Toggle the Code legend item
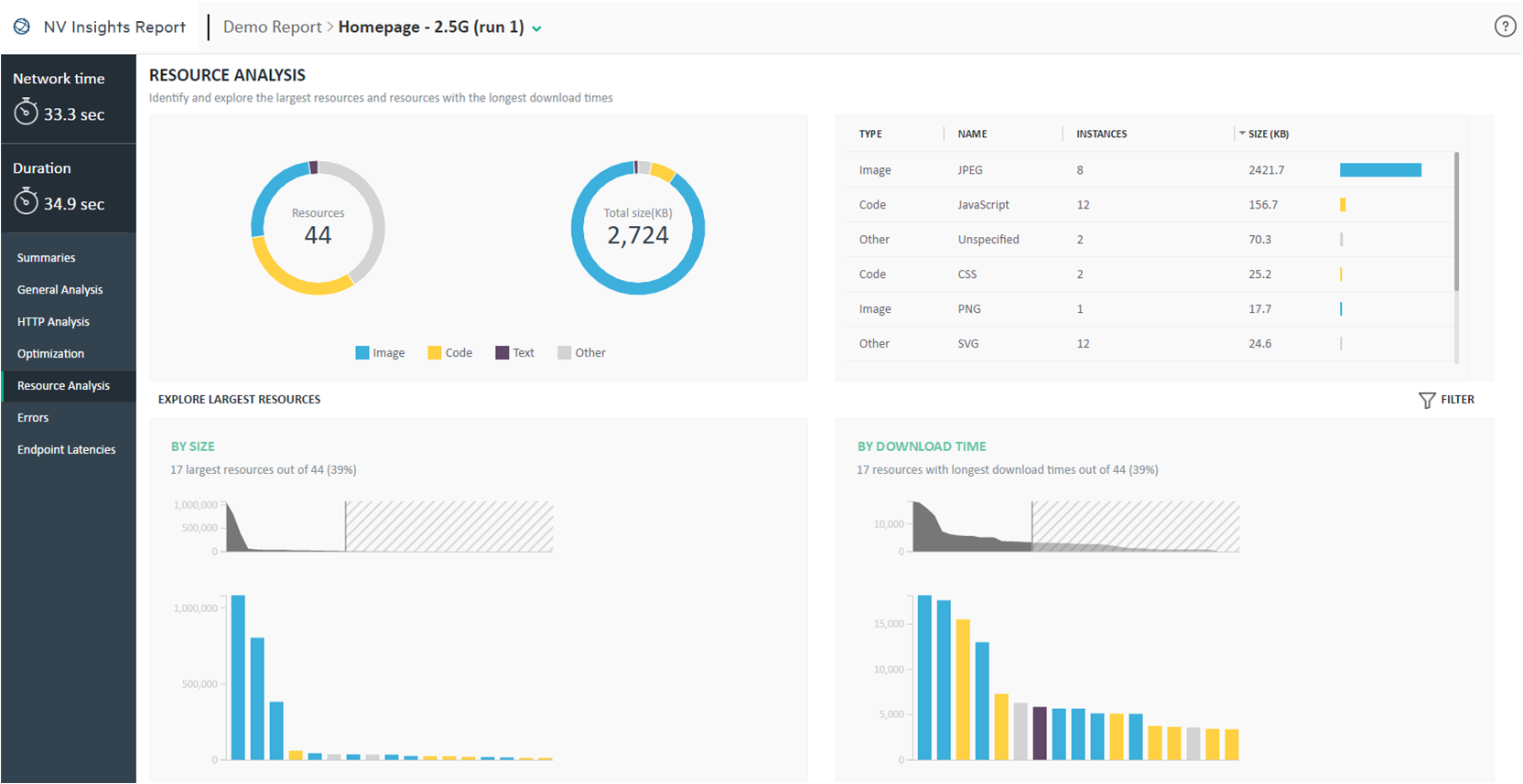Screen dimensions: 1523x784 coord(449,353)
